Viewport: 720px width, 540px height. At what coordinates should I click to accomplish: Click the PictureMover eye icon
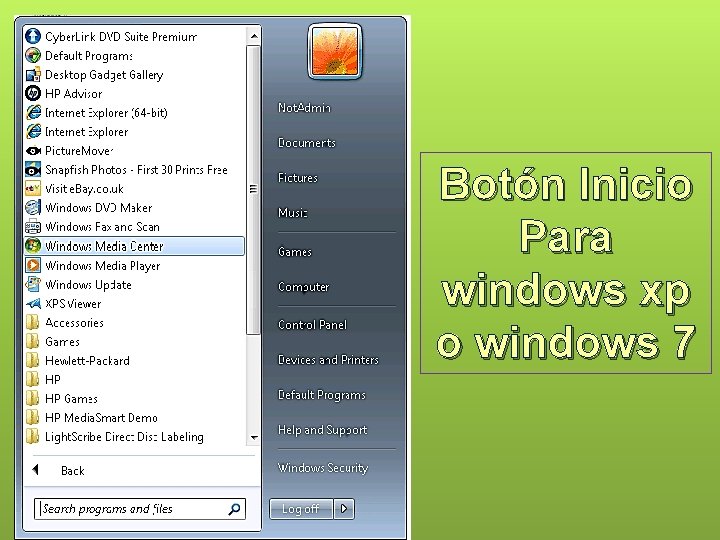click(33, 151)
